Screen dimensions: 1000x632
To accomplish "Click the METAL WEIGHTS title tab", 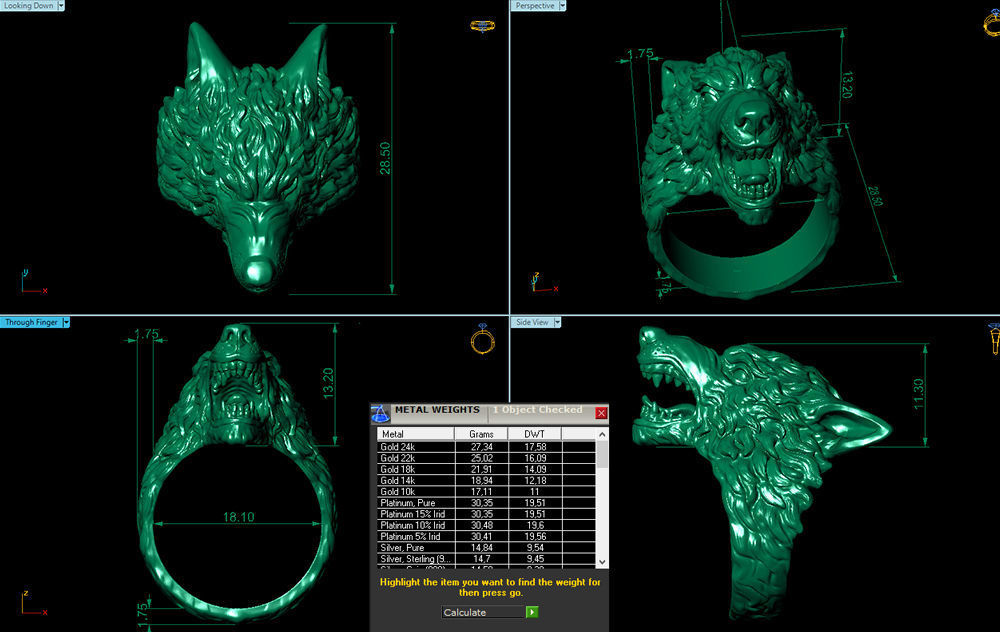I will (437, 410).
